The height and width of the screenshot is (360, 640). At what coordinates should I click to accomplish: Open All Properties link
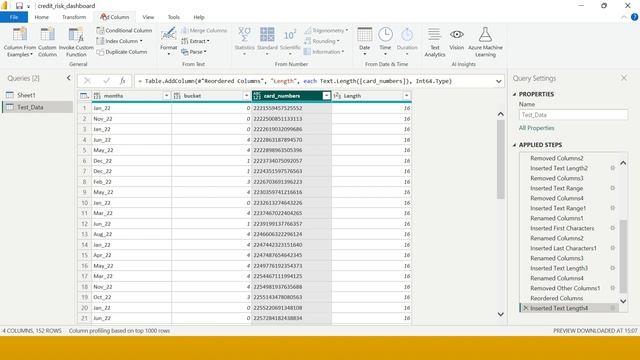click(536, 128)
